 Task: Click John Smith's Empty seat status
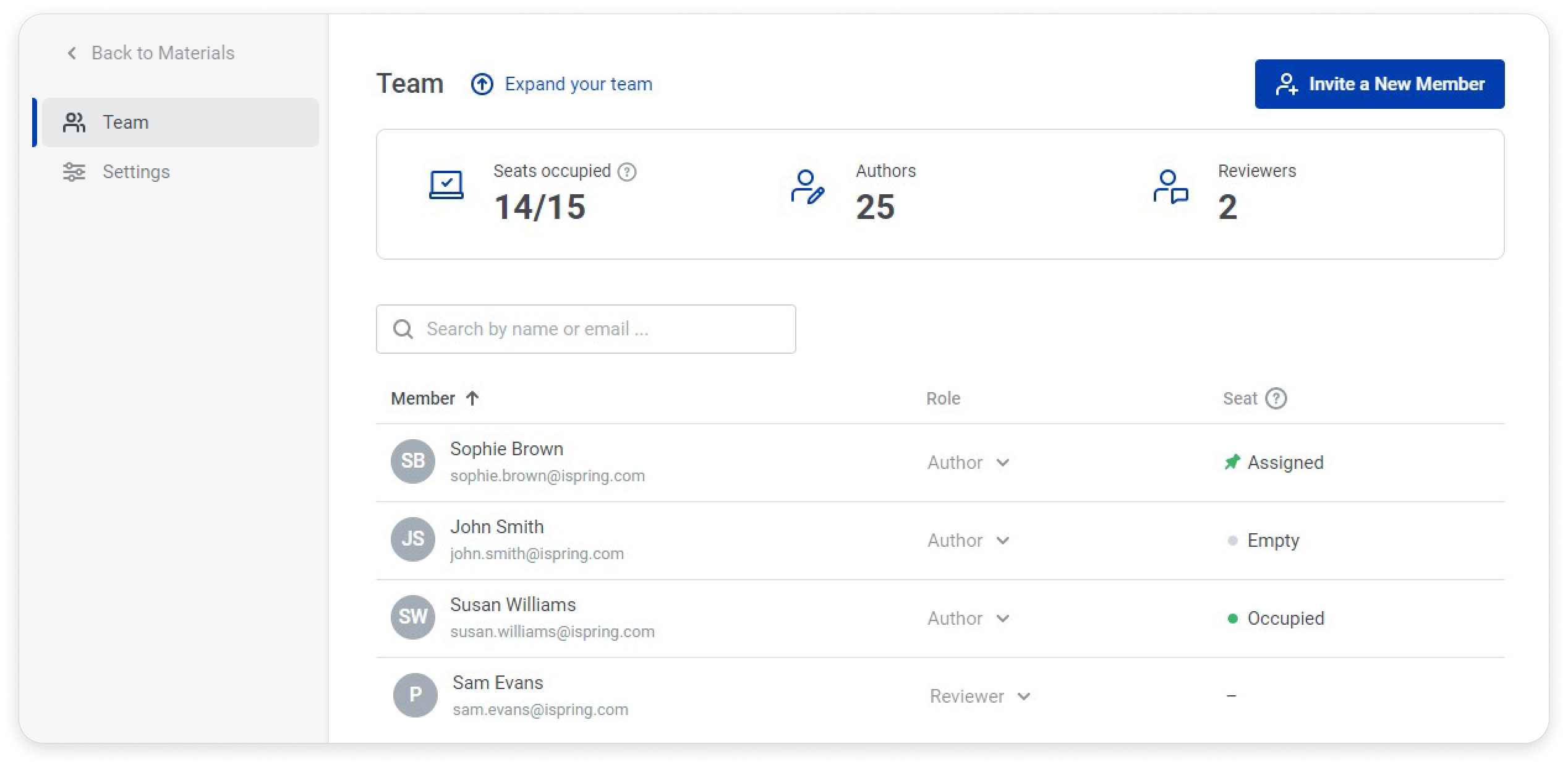tap(1273, 541)
